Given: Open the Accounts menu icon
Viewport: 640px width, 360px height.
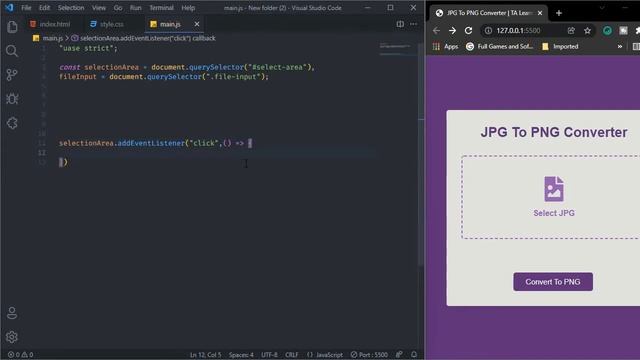Looking at the screenshot, I should [12, 313].
